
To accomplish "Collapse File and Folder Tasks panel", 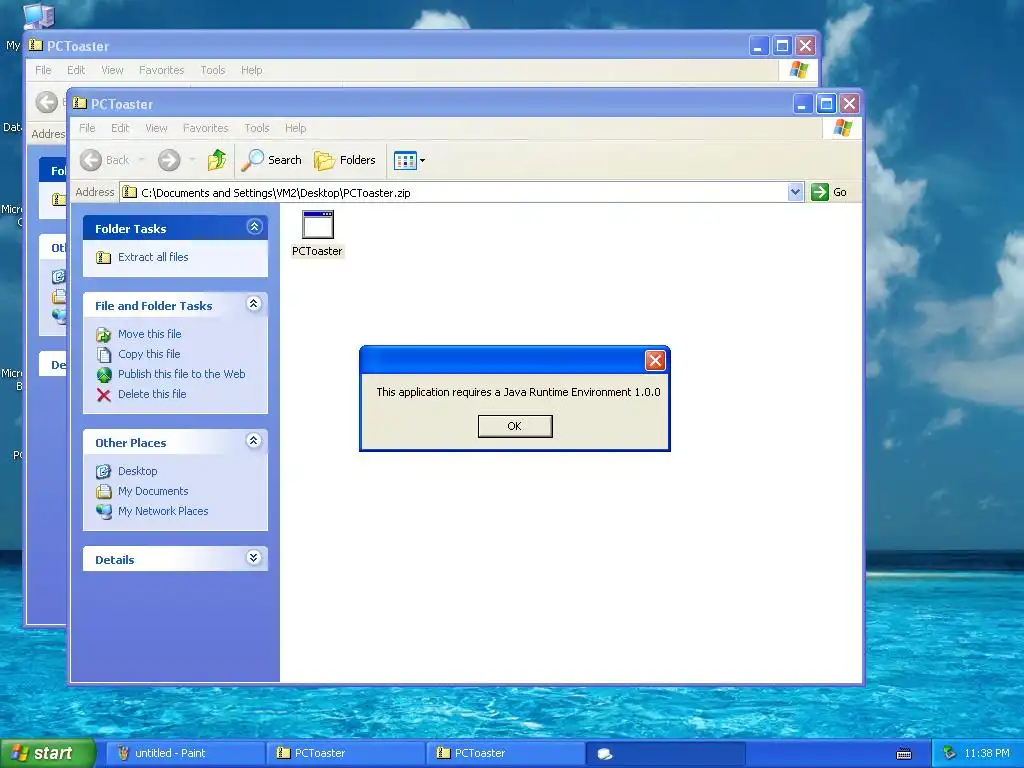I will pos(254,304).
